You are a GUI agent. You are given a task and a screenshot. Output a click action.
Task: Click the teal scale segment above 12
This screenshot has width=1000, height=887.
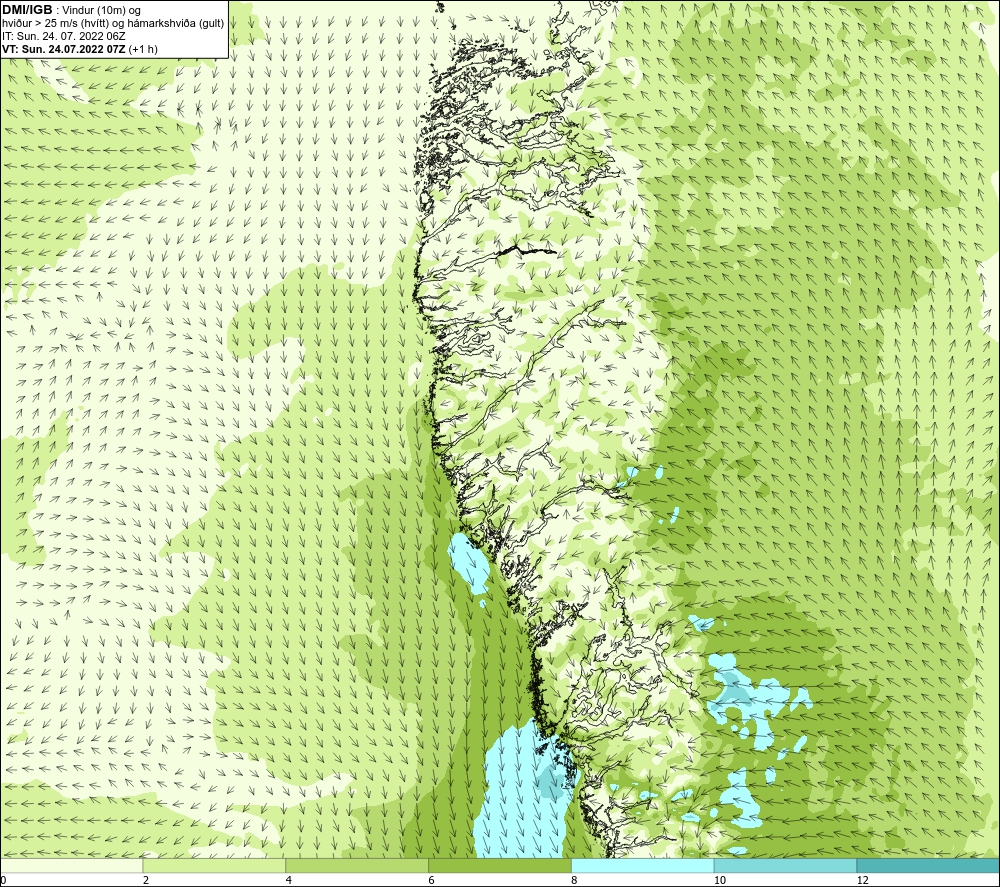pos(928,865)
